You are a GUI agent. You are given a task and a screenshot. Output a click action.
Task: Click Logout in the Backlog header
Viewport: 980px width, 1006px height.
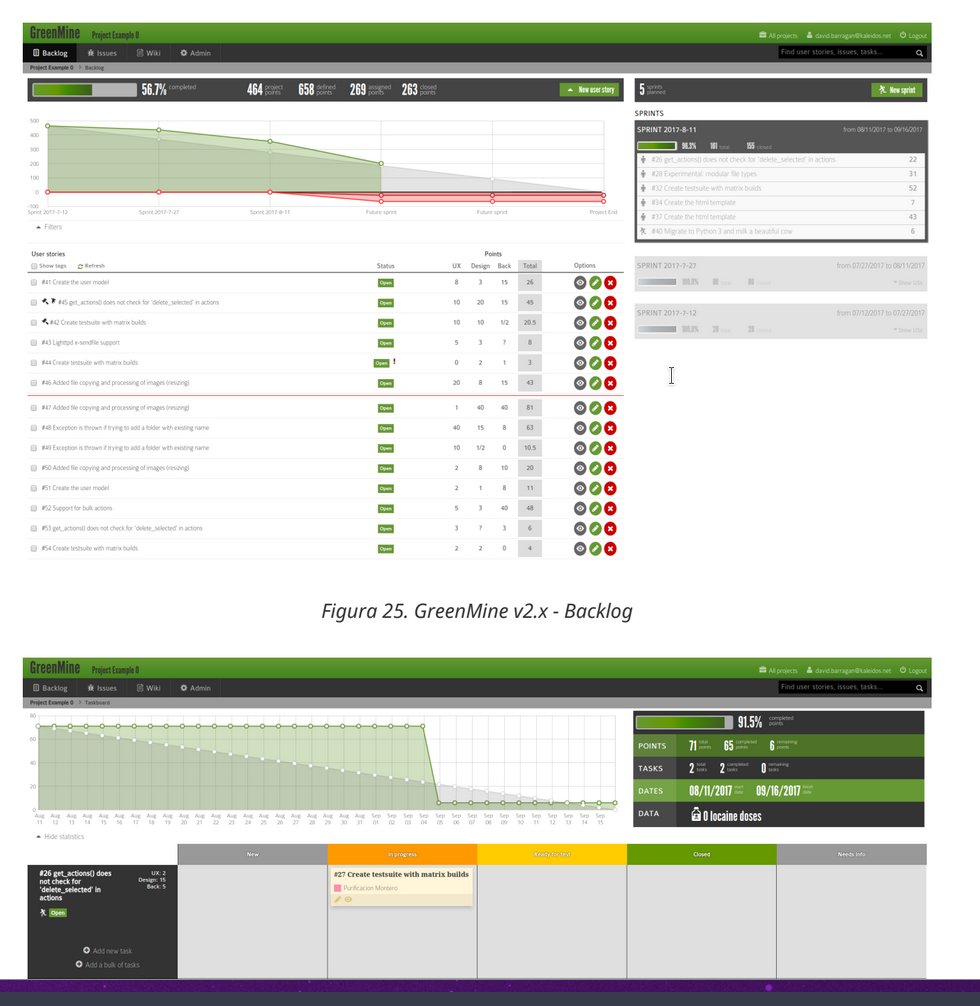pos(913,35)
